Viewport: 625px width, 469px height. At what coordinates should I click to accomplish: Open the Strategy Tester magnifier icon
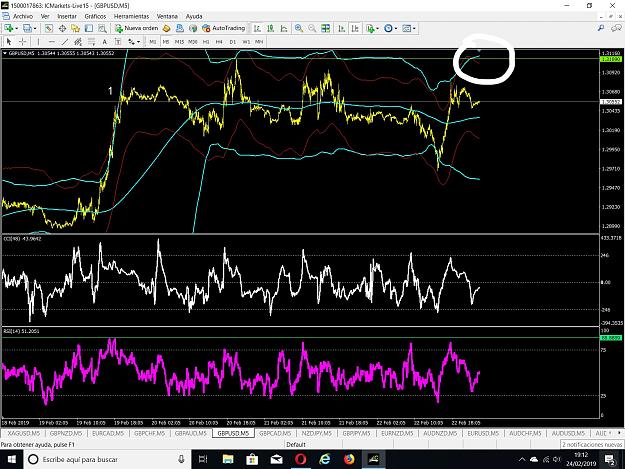(102, 28)
